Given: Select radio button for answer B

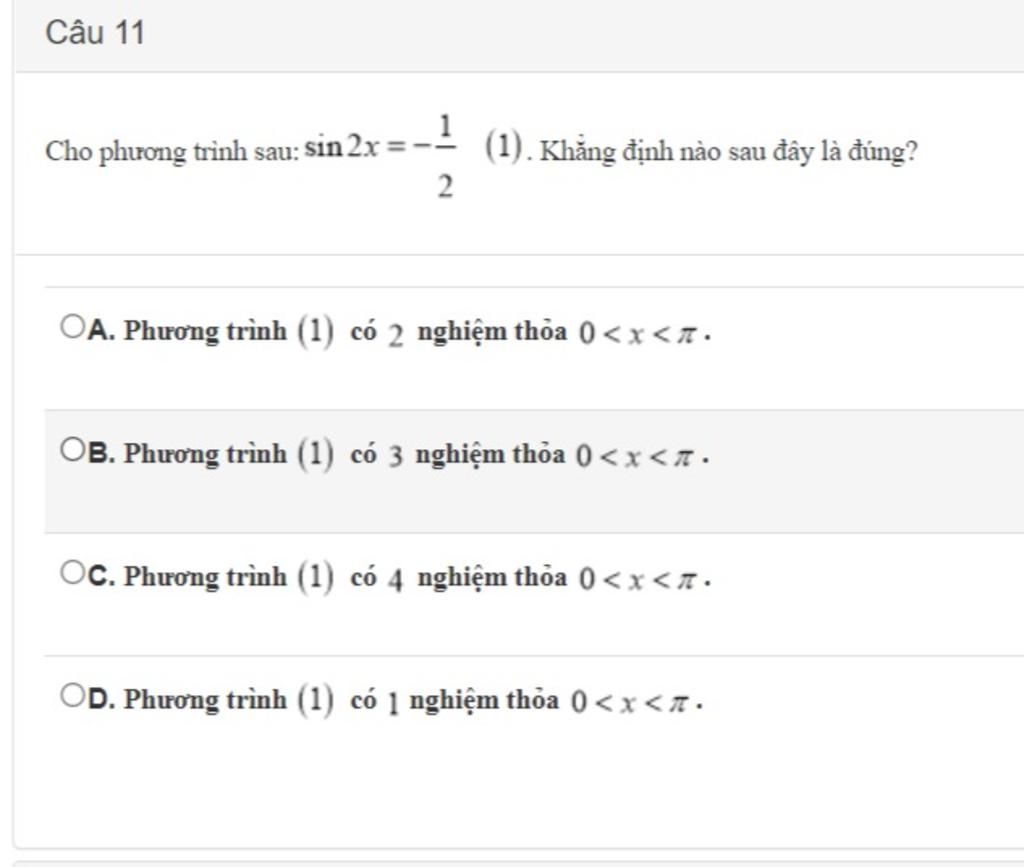Looking at the screenshot, I should [x=72, y=449].
